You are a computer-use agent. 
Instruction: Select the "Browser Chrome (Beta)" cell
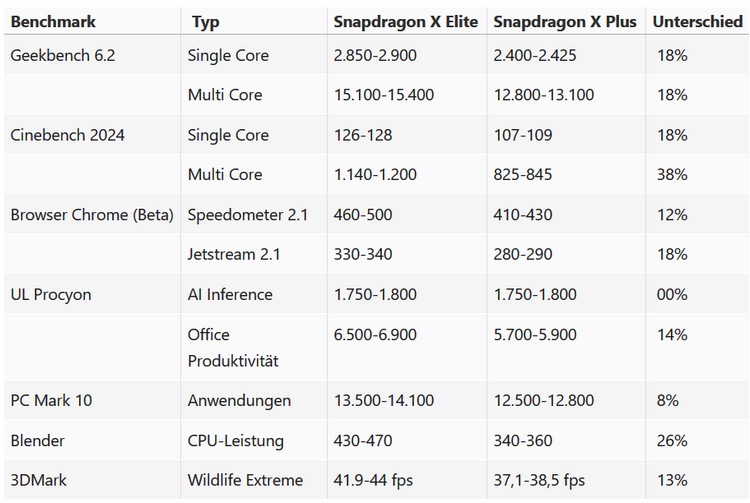point(91,215)
